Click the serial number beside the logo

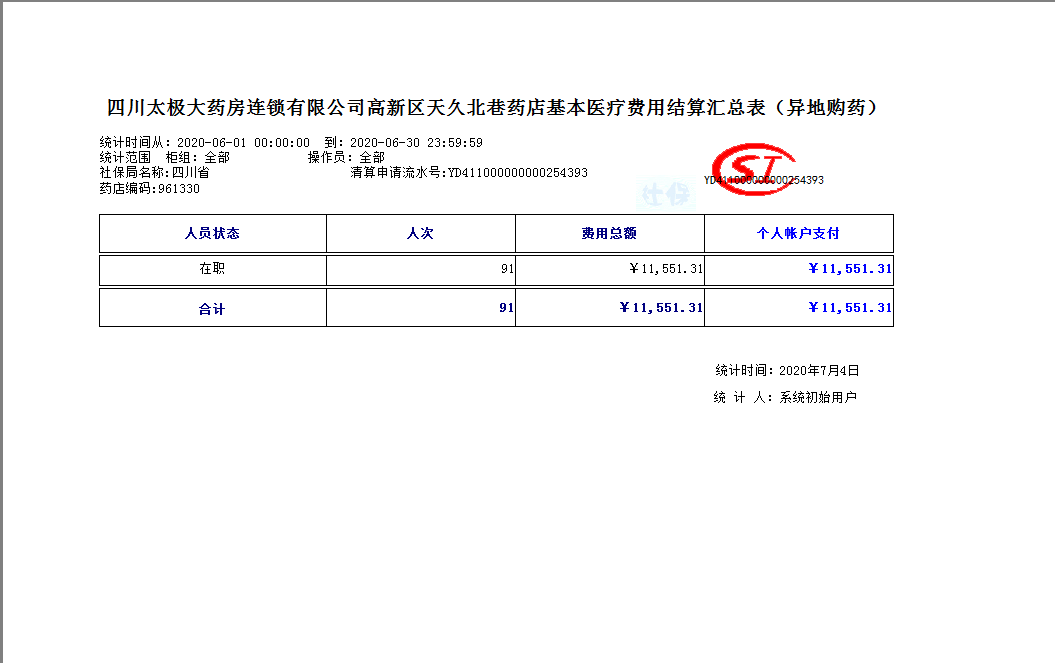click(x=764, y=180)
